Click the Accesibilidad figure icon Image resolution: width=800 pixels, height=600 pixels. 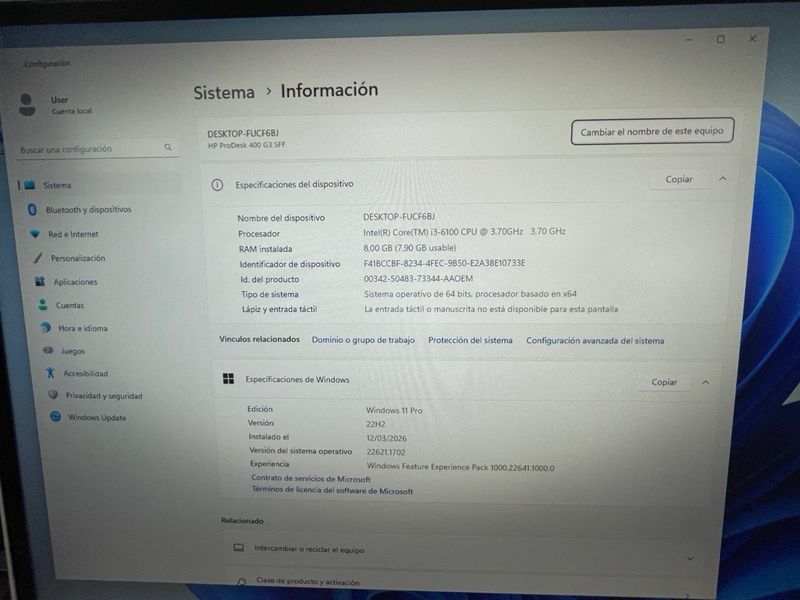[50, 373]
